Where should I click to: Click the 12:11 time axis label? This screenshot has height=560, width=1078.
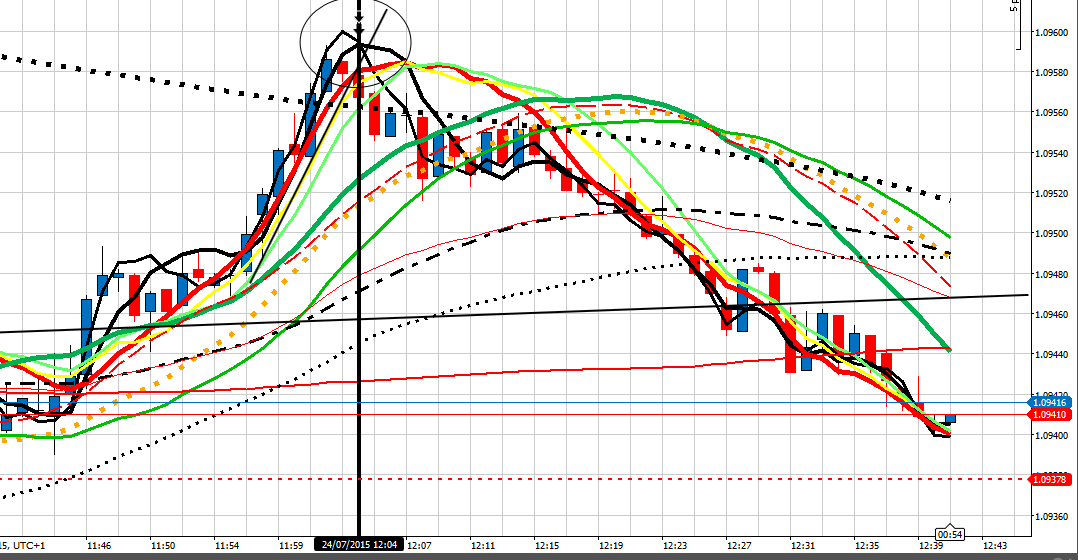(483, 546)
